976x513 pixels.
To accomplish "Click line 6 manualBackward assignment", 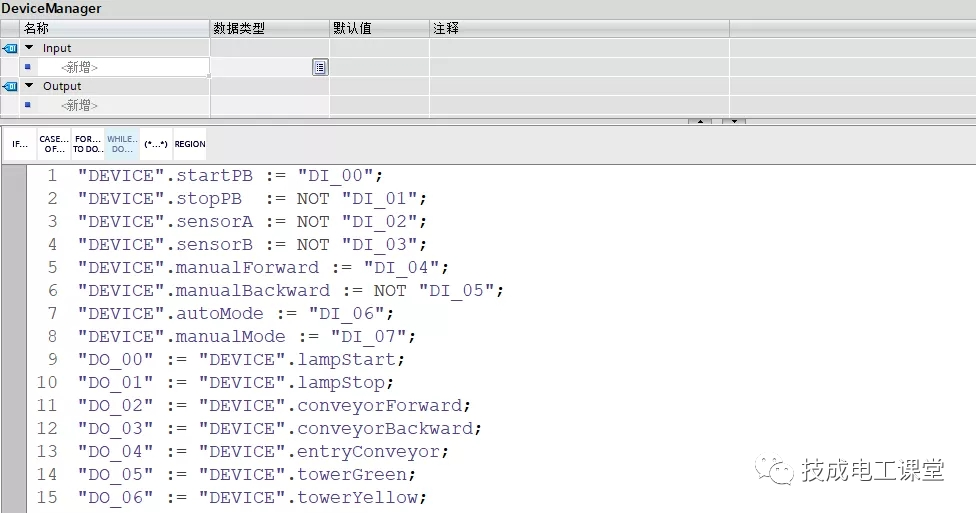I will pos(291,291).
